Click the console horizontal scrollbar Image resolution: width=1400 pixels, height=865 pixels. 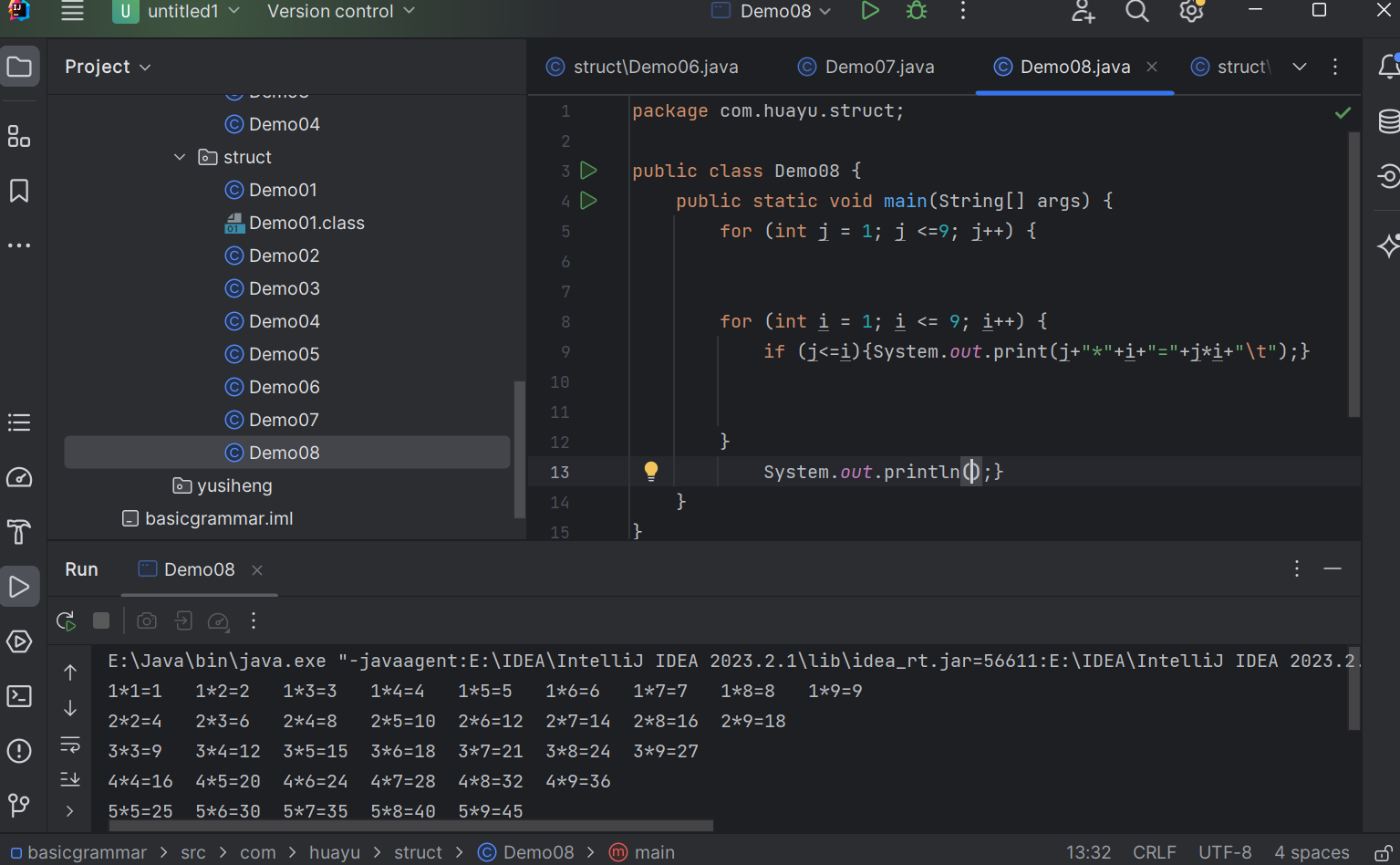coord(410,826)
